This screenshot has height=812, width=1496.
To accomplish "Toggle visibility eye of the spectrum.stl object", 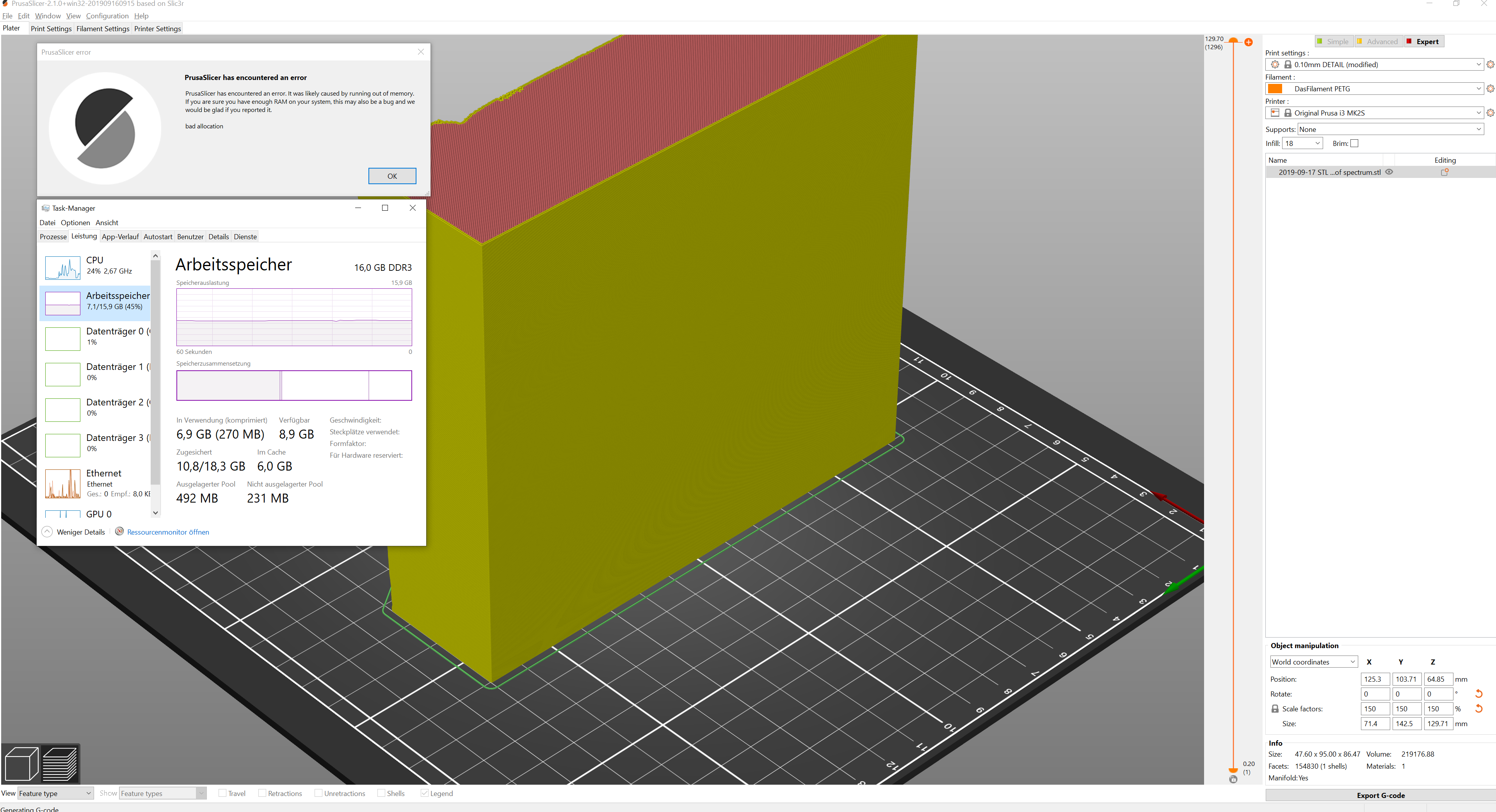I will point(1390,172).
